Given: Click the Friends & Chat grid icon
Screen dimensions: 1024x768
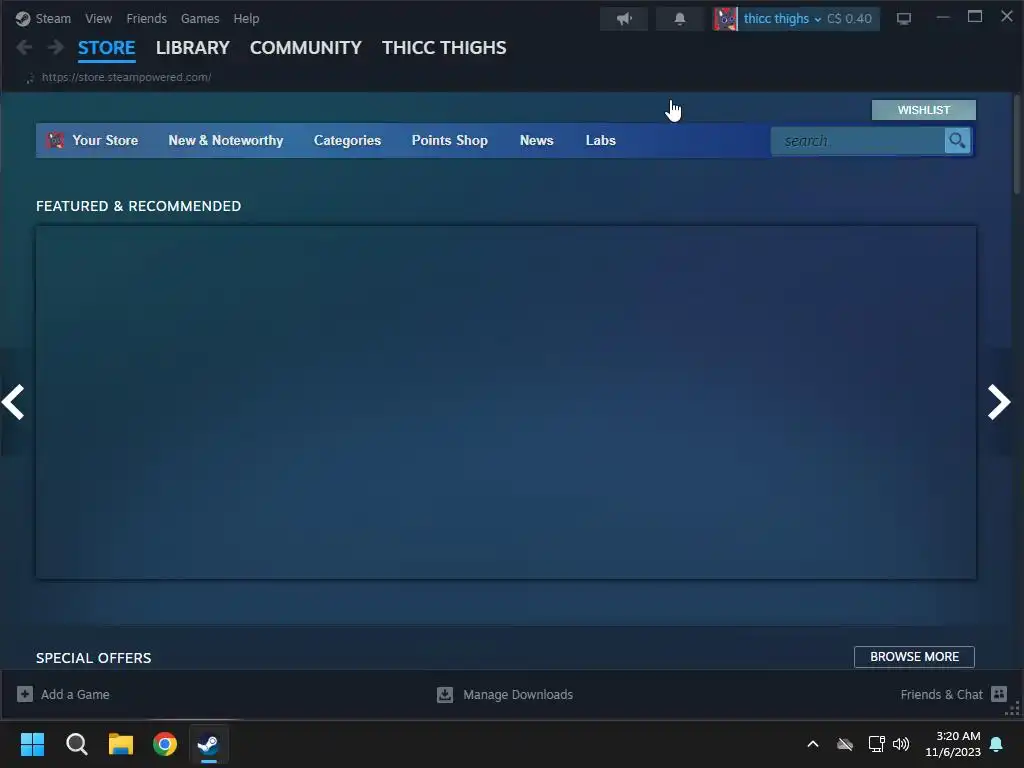Looking at the screenshot, I should pyautogui.click(x=999, y=694).
